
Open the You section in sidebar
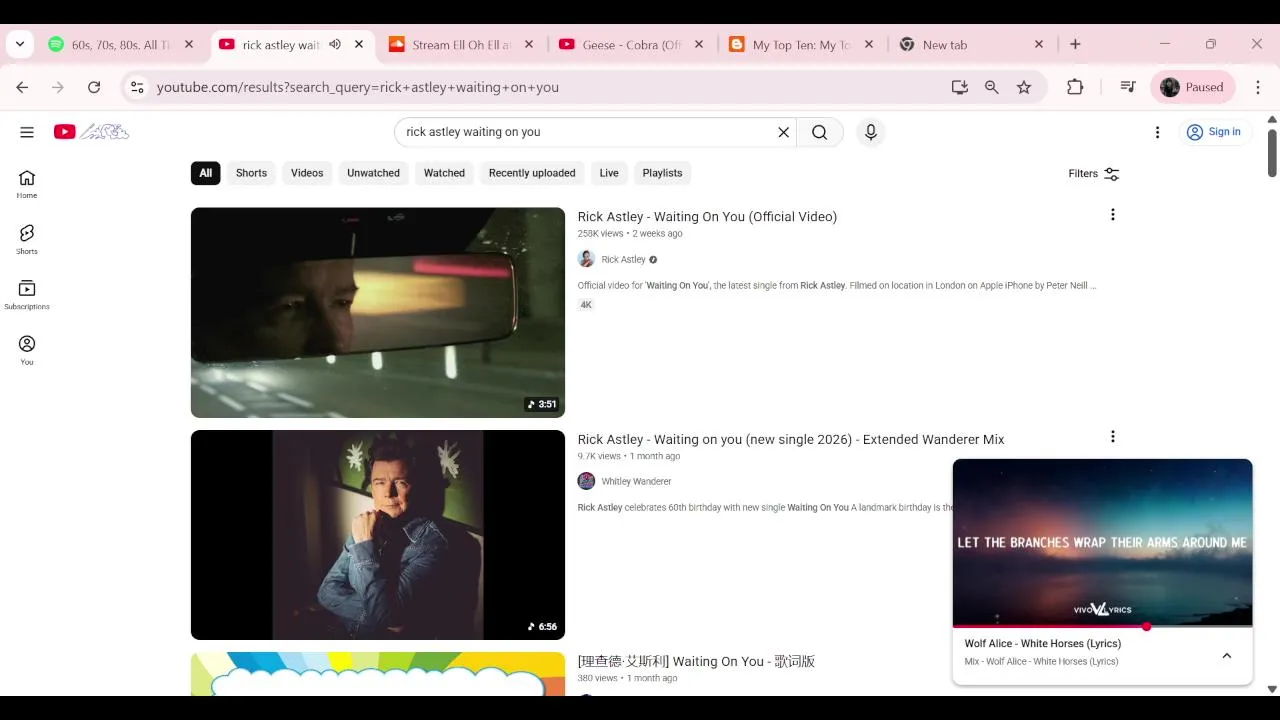pyautogui.click(x=27, y=350)
